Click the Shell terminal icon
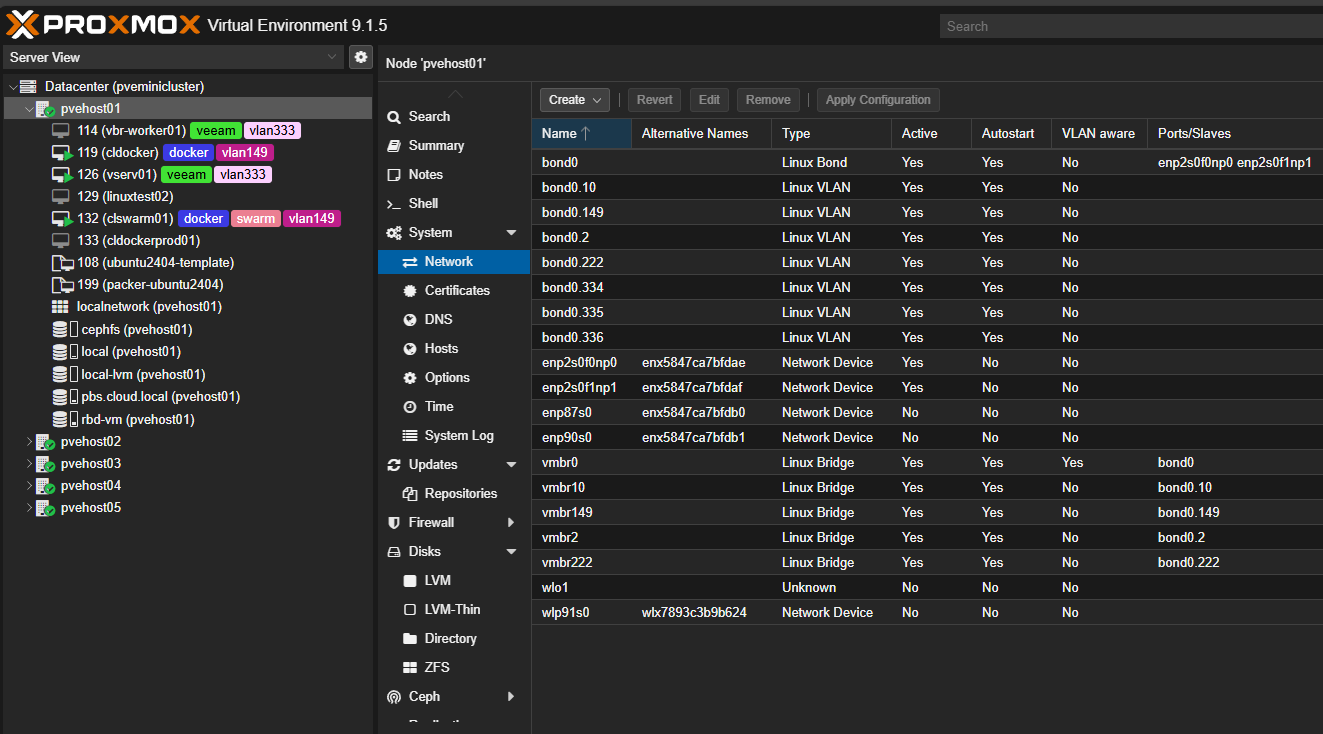Screen dimensions: 1323x734 [x=394, y=204]
